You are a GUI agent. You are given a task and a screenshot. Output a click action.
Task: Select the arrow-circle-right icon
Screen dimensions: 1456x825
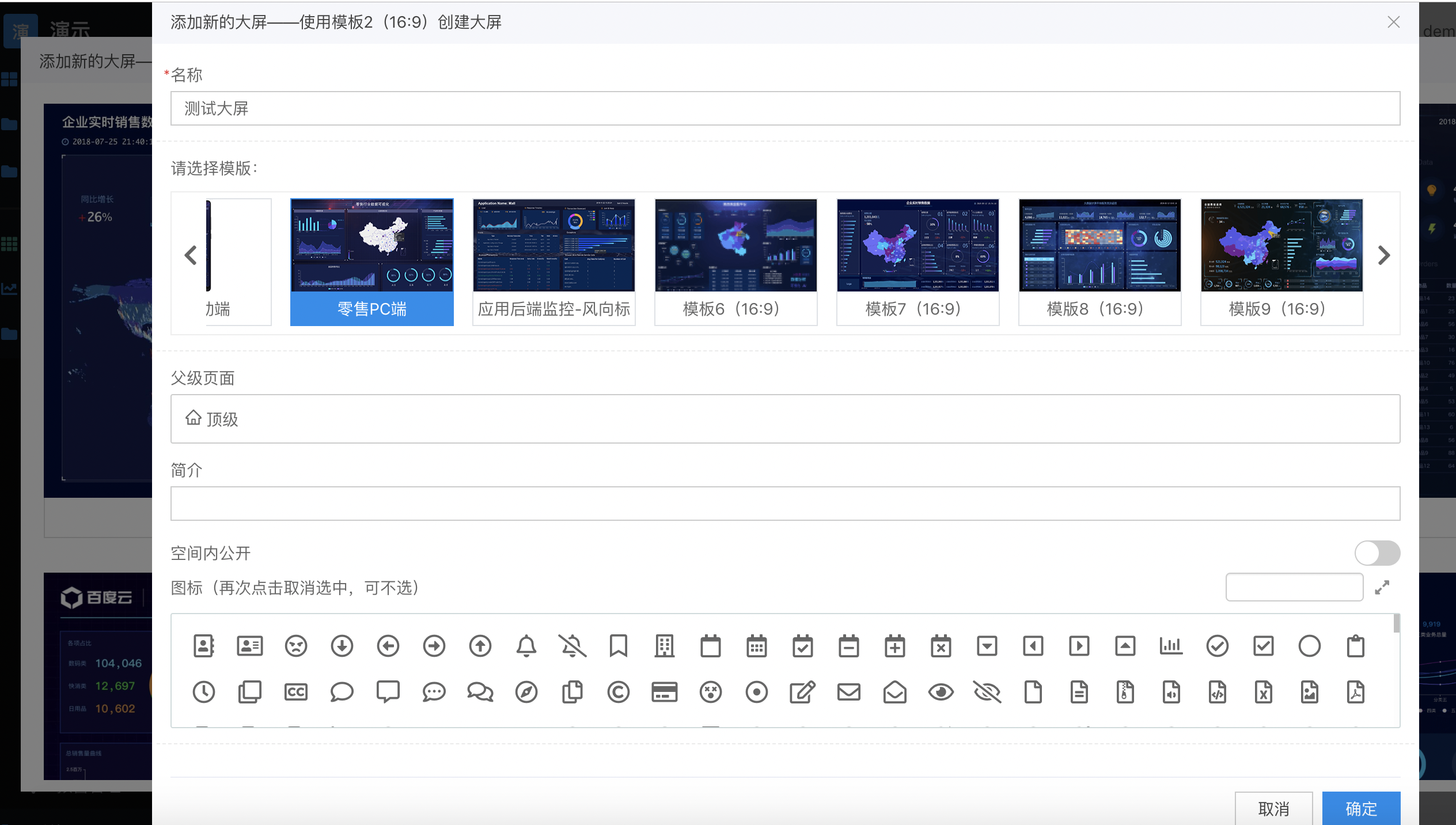click(434, 646)
